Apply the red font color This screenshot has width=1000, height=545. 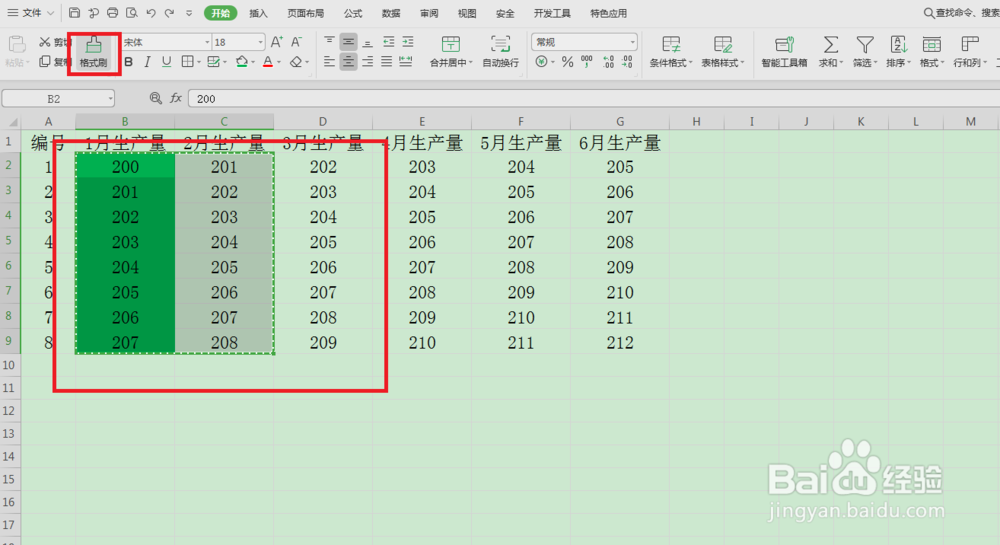[268, 62]
